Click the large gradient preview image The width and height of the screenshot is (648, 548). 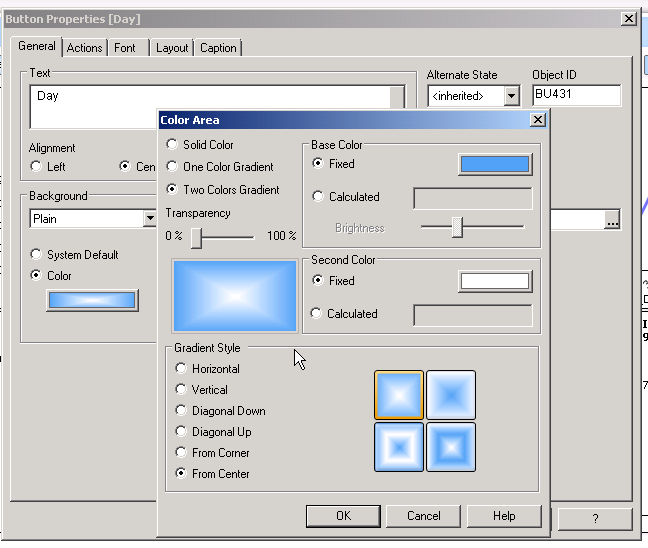235,296
